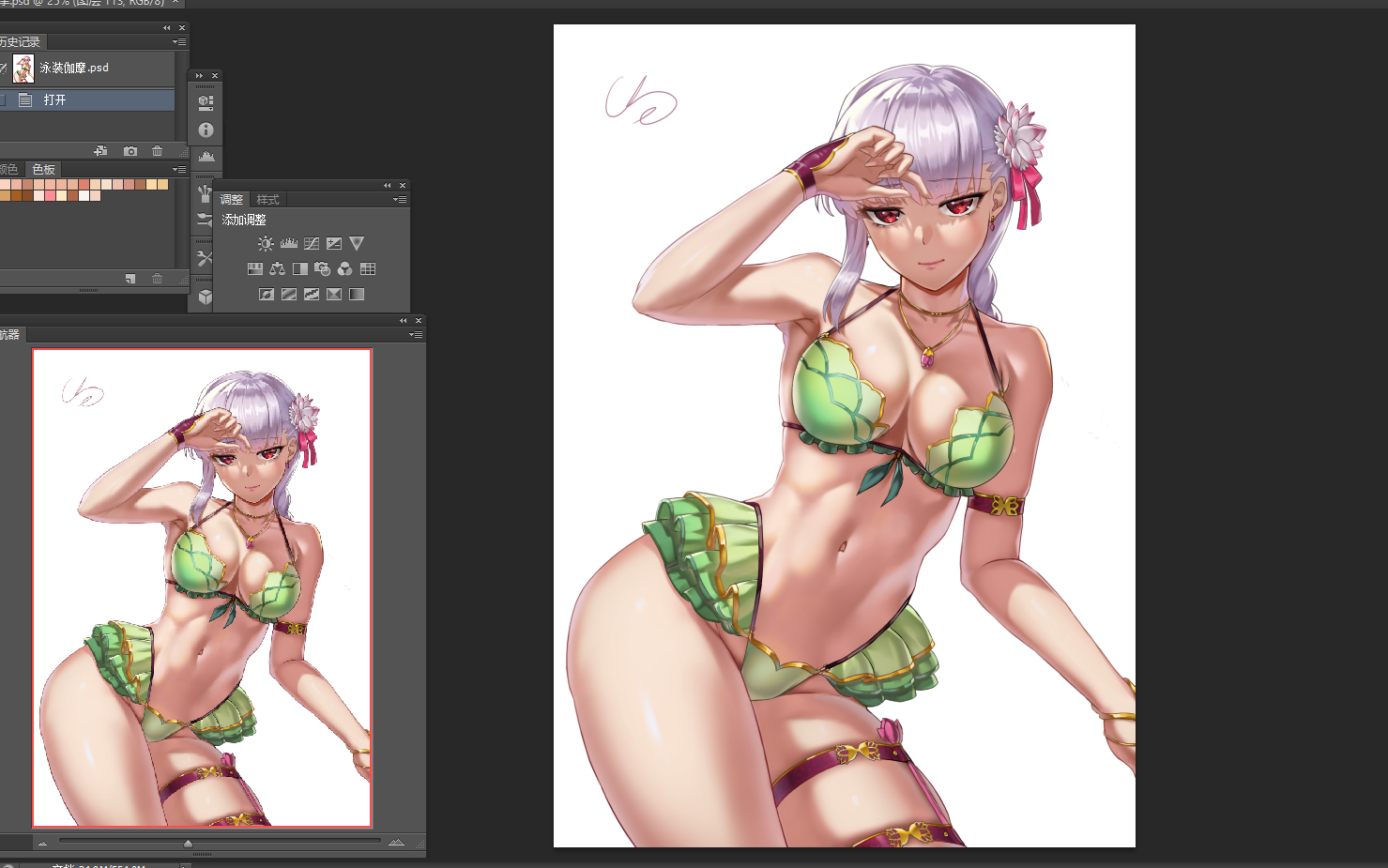The image size is (1388, 868).
Task: Open the Navigator panel options menu
Action: pyautogui.click(x=416, y=334)
